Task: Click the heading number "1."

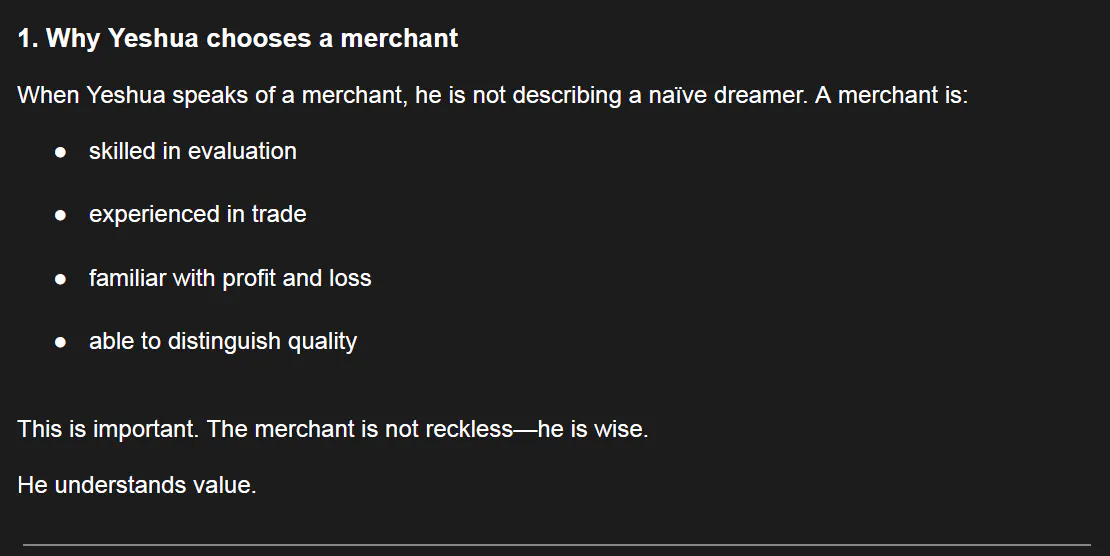Action: [x=28, y=39]
